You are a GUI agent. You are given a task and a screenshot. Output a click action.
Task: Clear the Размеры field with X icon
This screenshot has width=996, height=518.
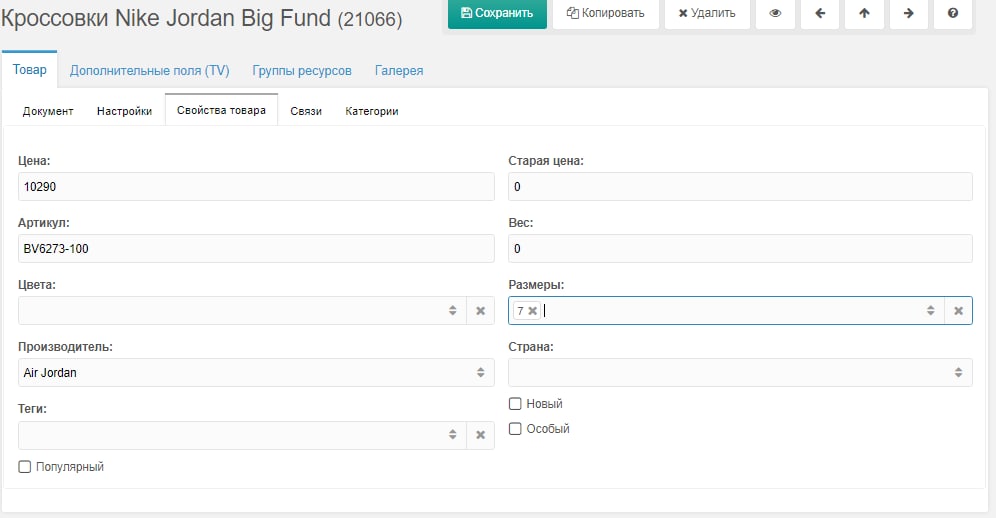click(959, 311)
